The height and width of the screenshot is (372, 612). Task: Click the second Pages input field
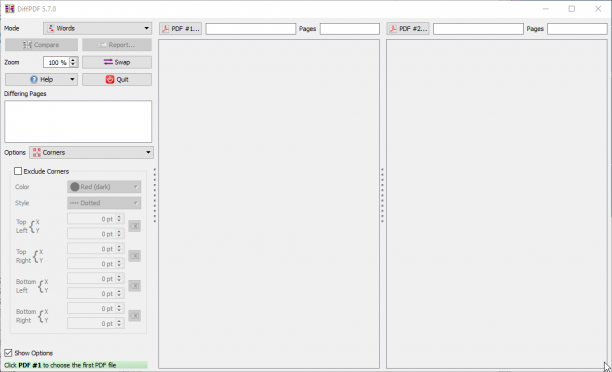point(577,28)
